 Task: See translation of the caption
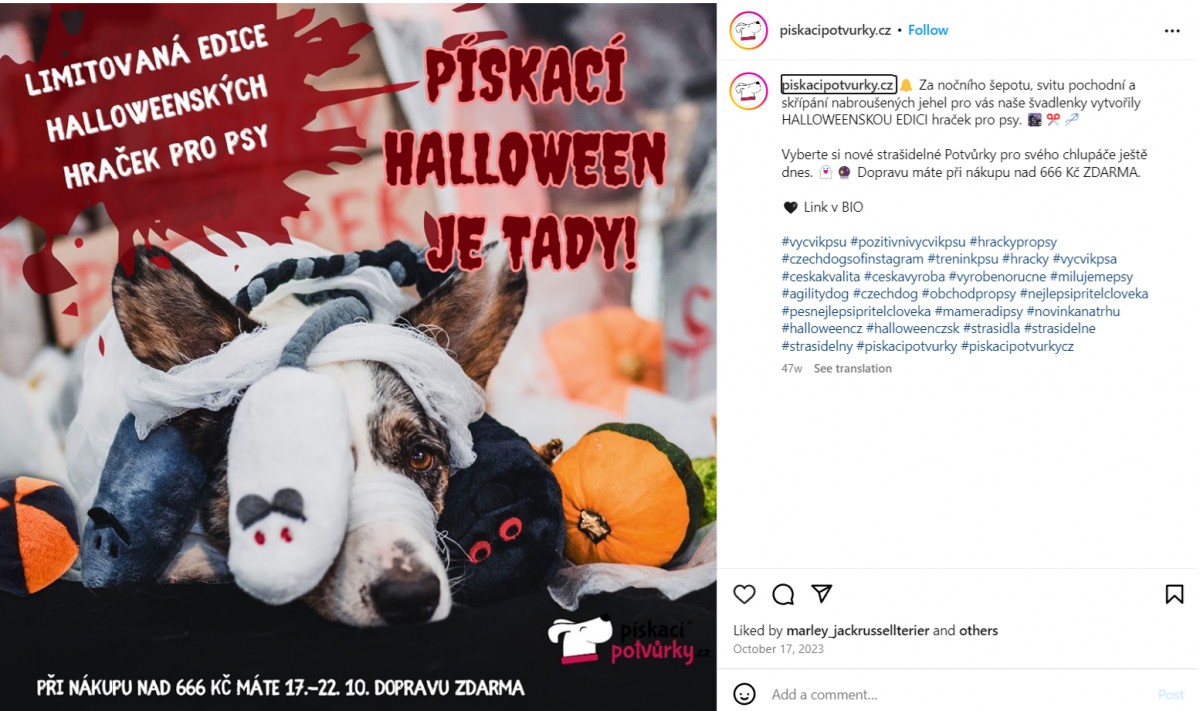coord(852,369)
